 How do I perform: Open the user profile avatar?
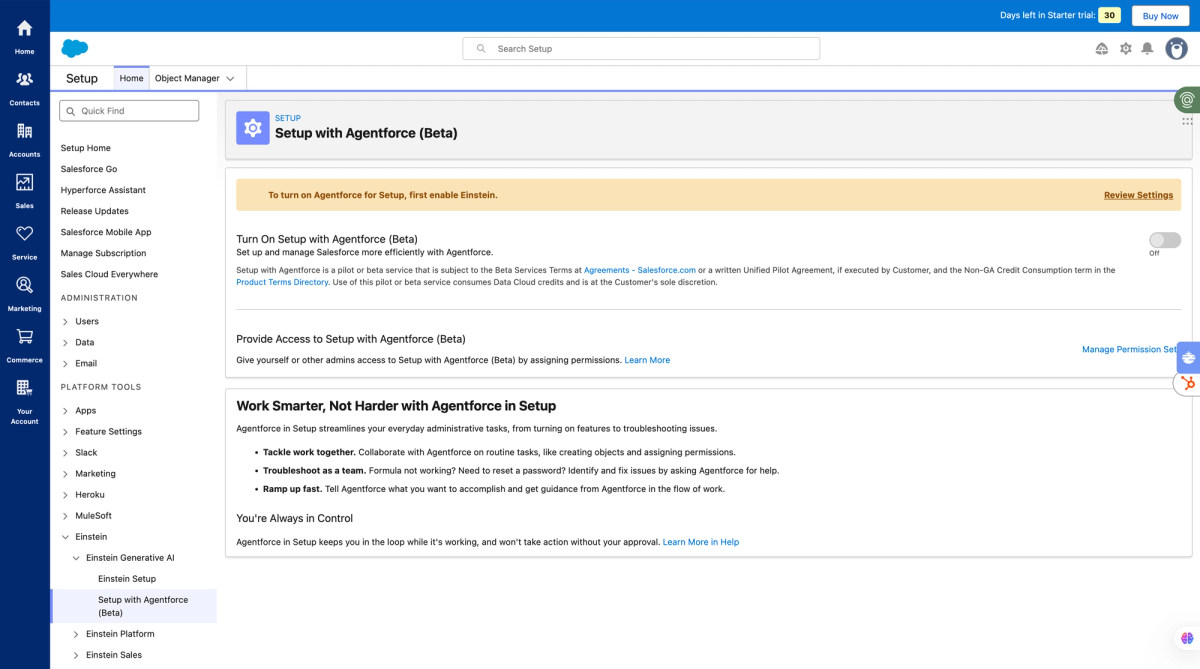click(1176, 48)
